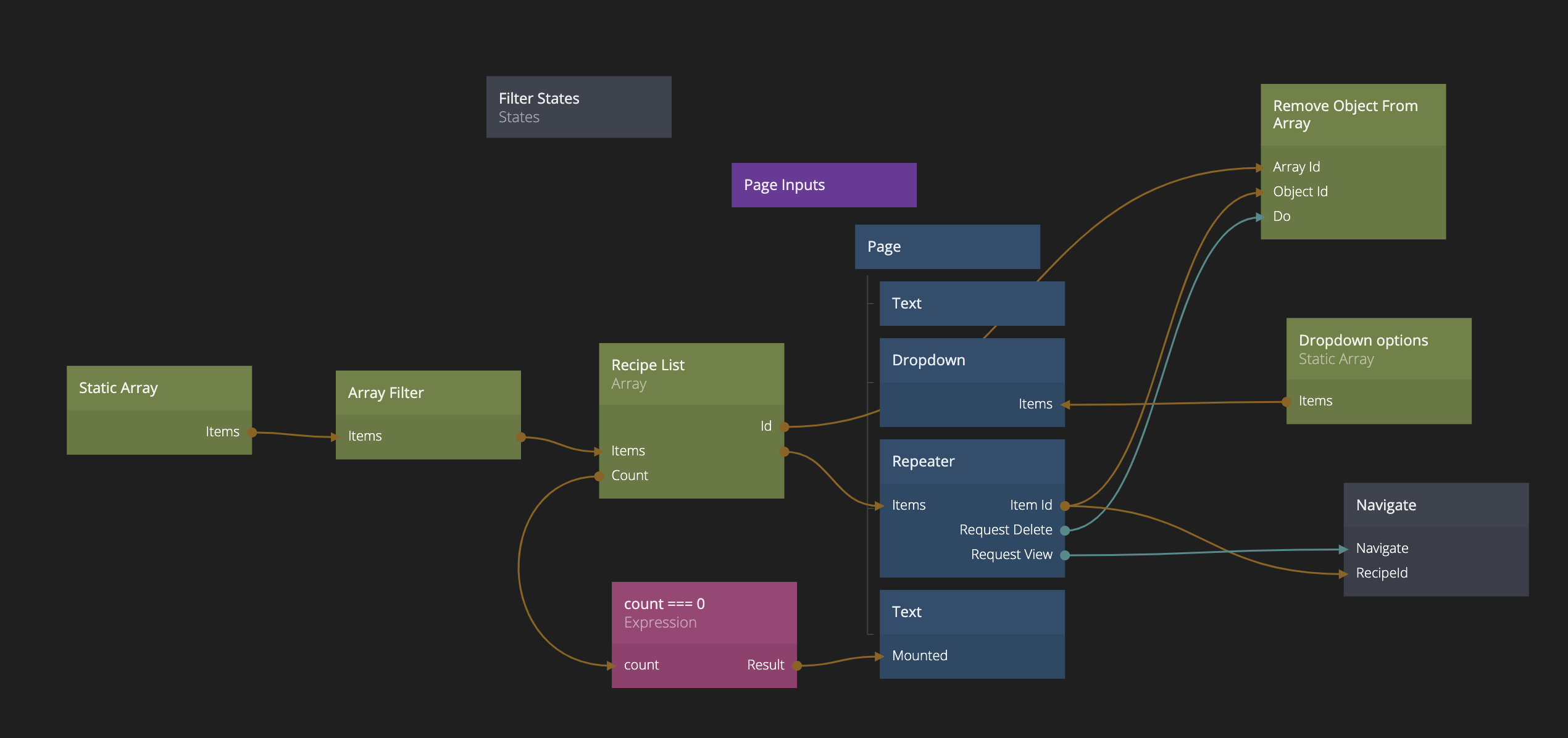
Task: Select the Array Filter node title
Action: click(428, 393)
